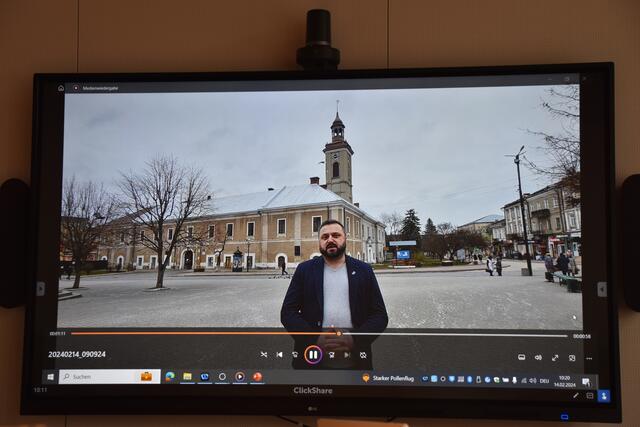Open Bluetooth tray icon
Viewport: 640px width, 427px height.
[x=469, y=379]
